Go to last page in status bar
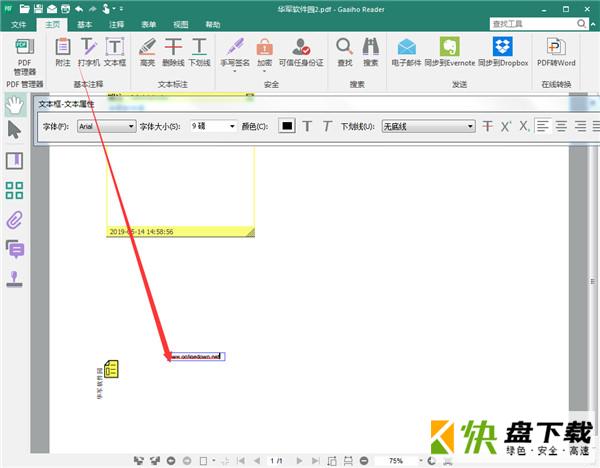 [316, 461]
